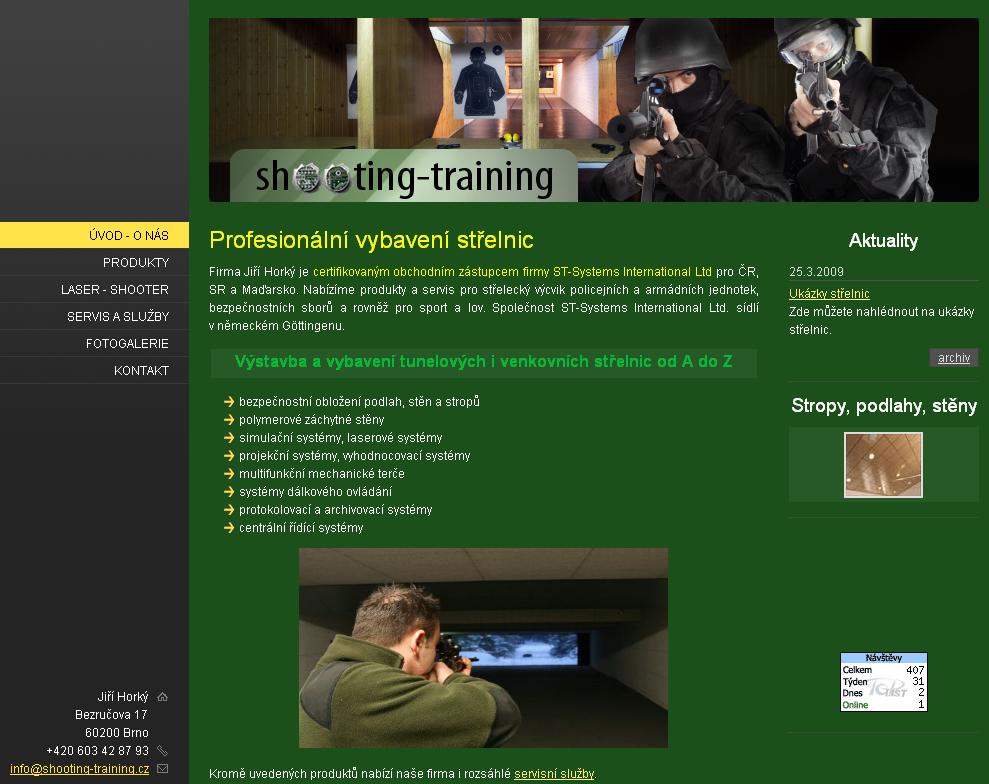Open the ÚVOD - O NÁS menu item

point(95,235)
